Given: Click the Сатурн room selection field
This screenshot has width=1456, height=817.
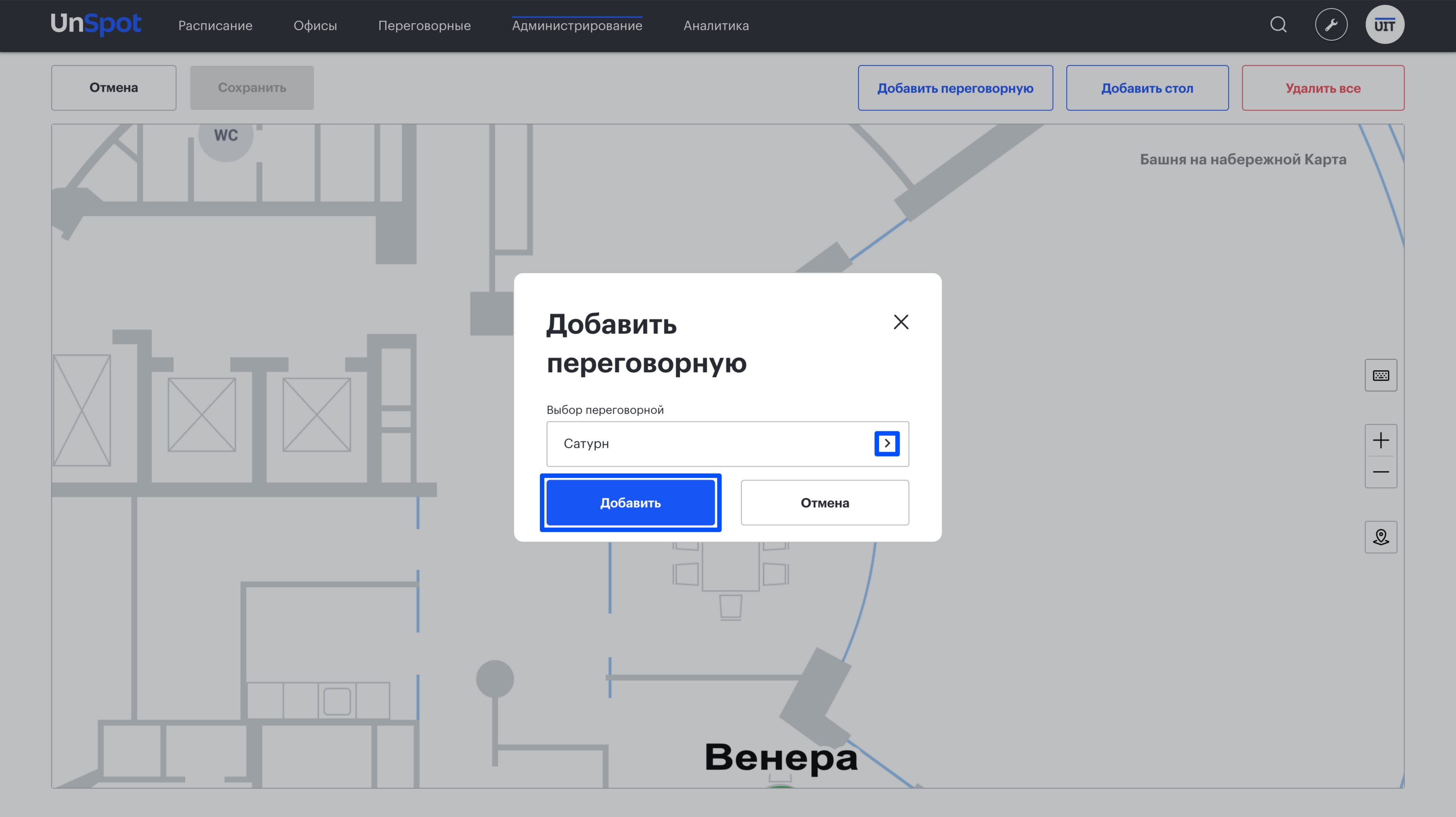Looking at the screenshot, I should [x=728, y=444].
